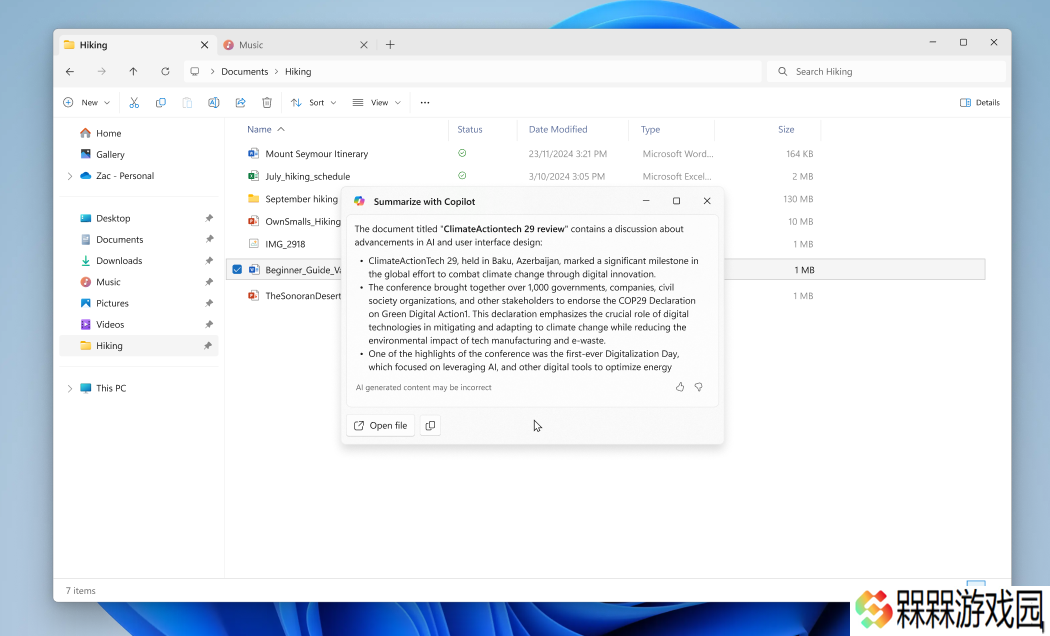
Task: Go back using the back arrow
Action: point(70,72)
